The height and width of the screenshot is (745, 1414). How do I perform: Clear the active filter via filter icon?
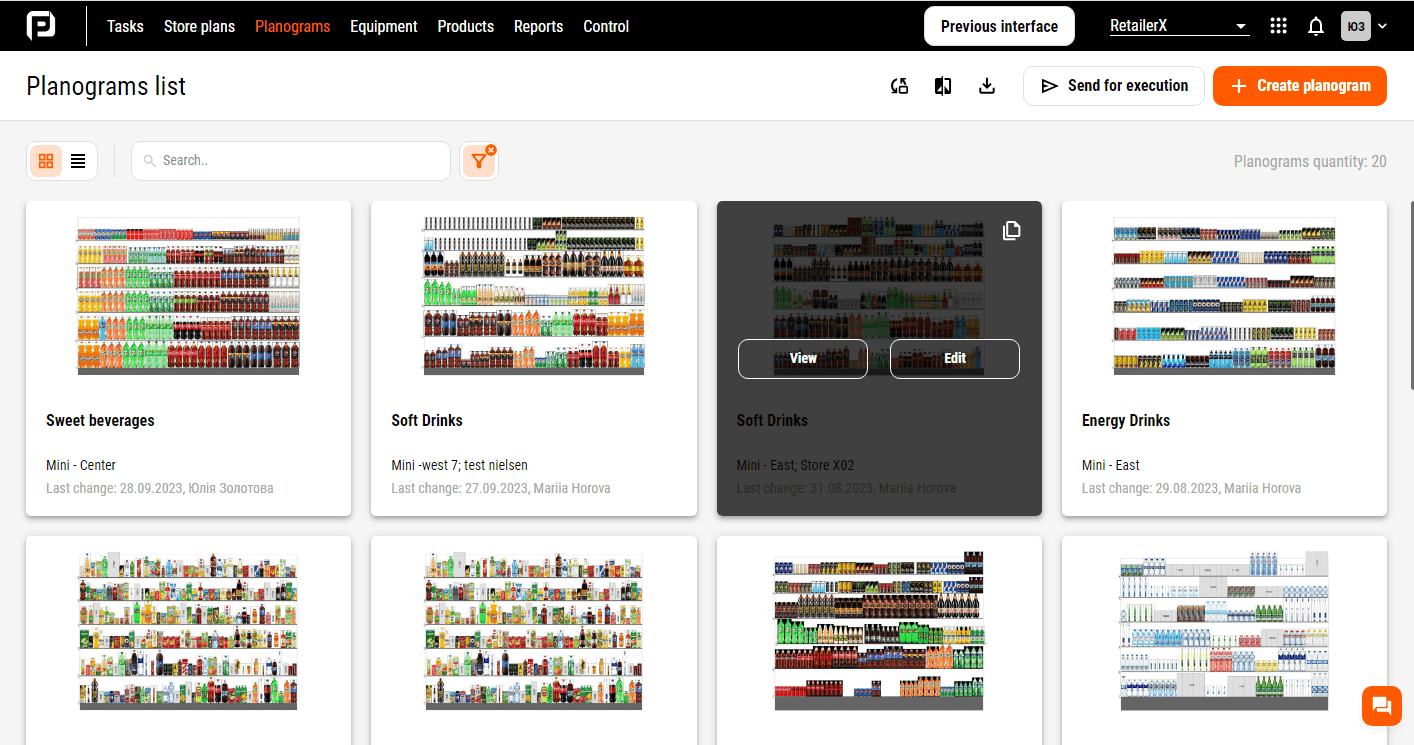click(479, 161)
